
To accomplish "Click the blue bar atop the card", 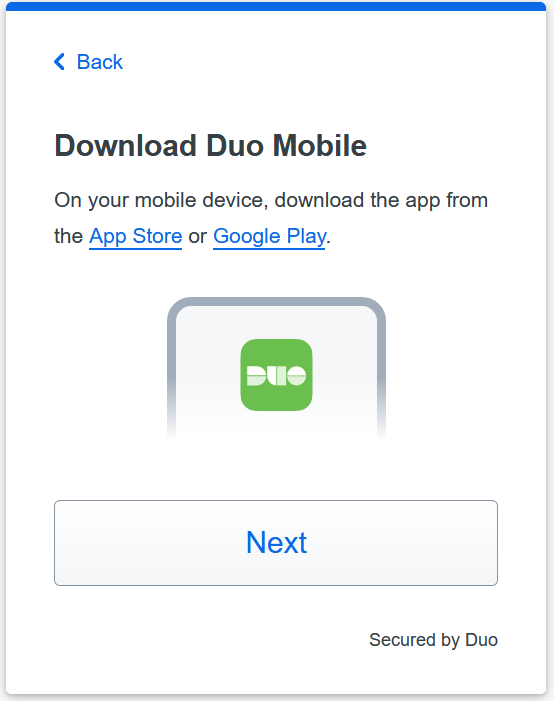I will [x=276, y=6].
